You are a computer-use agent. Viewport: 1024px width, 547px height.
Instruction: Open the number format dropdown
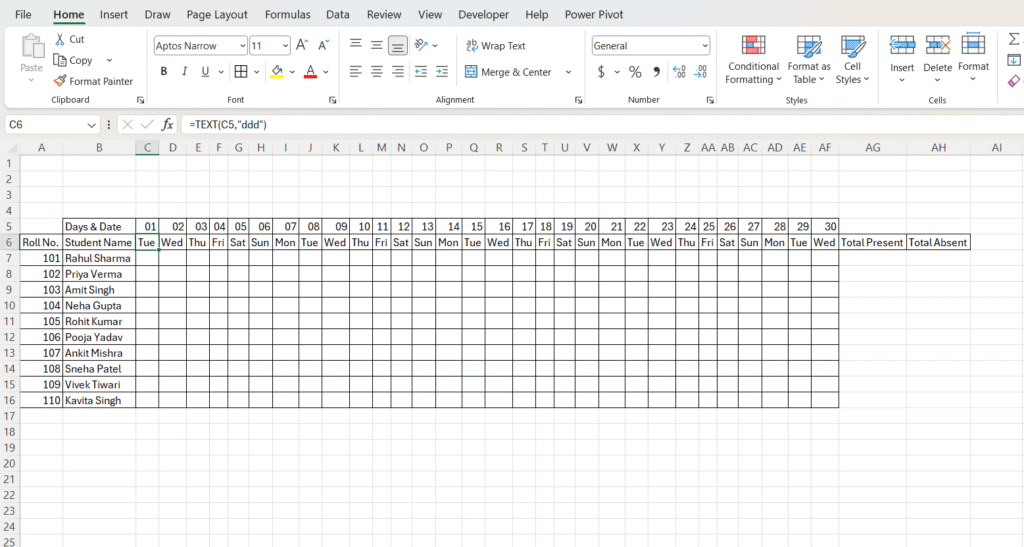[705, 46]
